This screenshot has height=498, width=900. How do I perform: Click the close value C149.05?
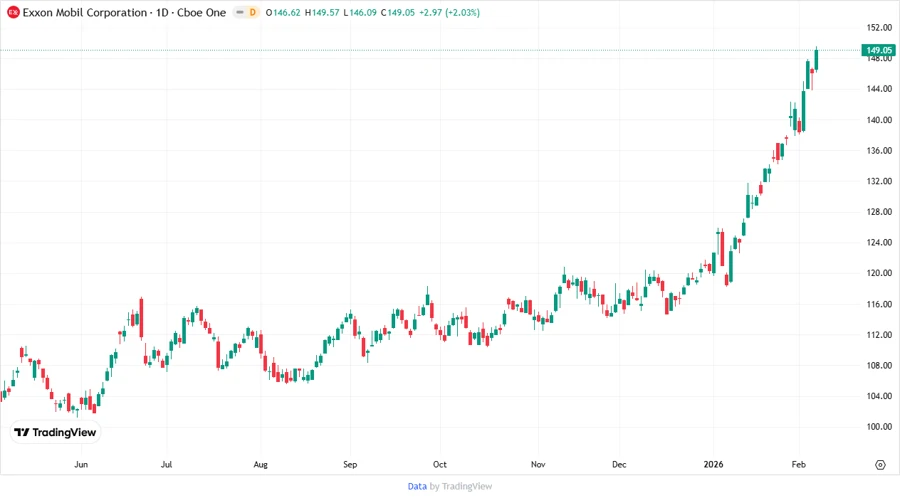[x=398, y=13]
